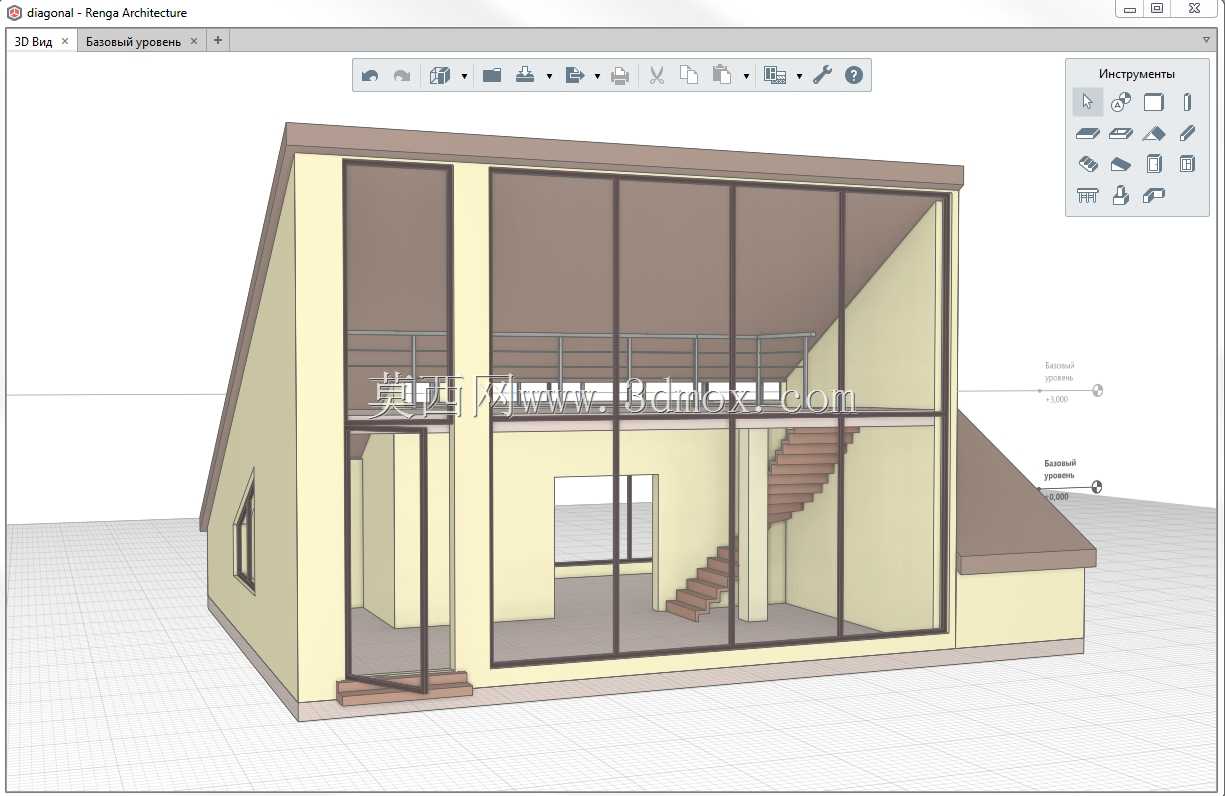Open settings with the wrench icon
Screen dimensions: 1225x796
822,75
